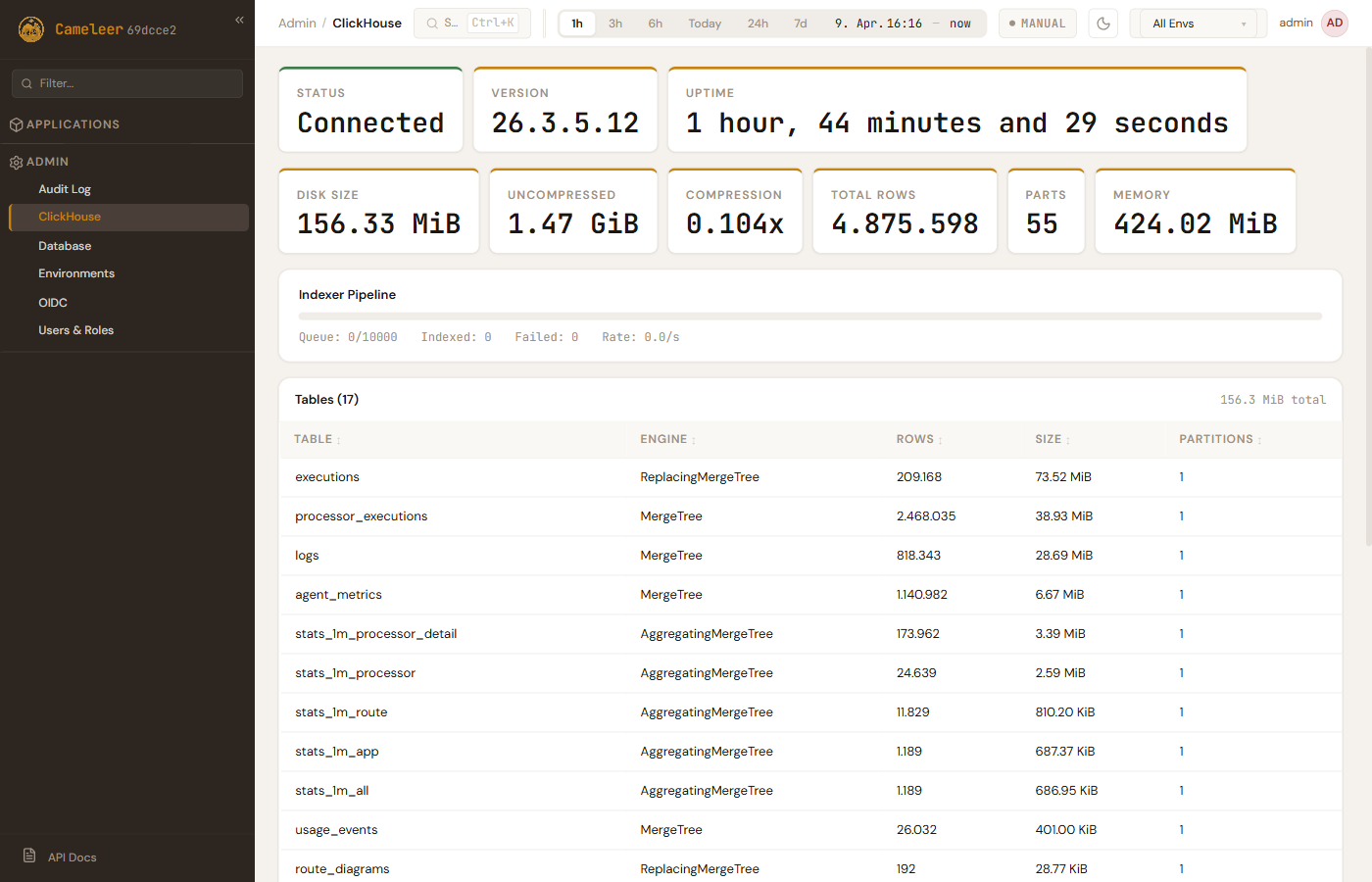Screen dimensions: 1372x882
Task: Select the 3h time range
Action: coord(615,24)
